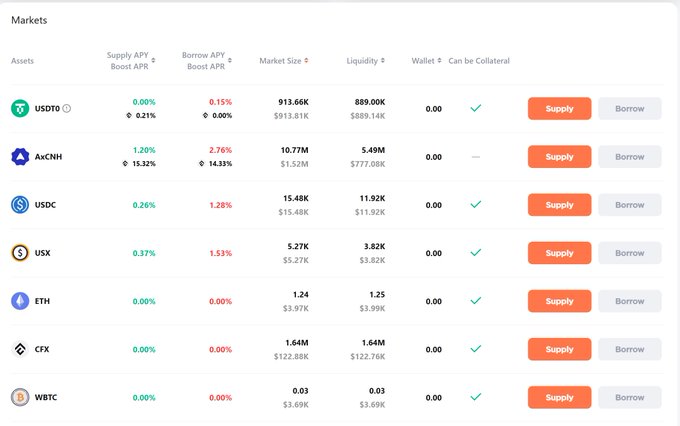Click the ETH token icon

20,301
